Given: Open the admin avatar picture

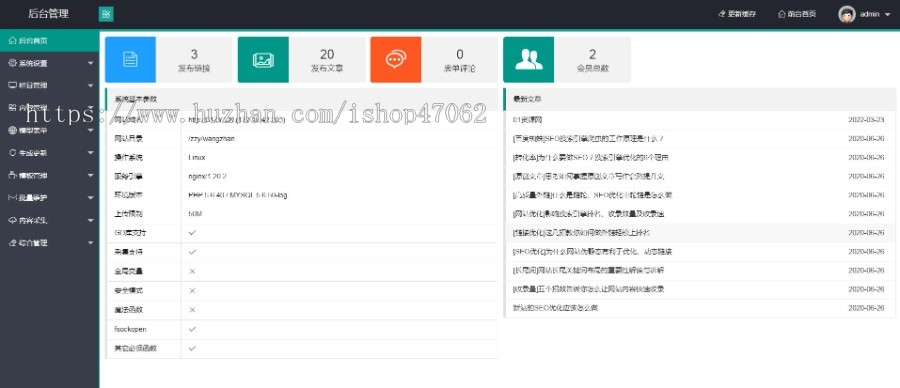Looking at the screenshot, I should point(847,14).
